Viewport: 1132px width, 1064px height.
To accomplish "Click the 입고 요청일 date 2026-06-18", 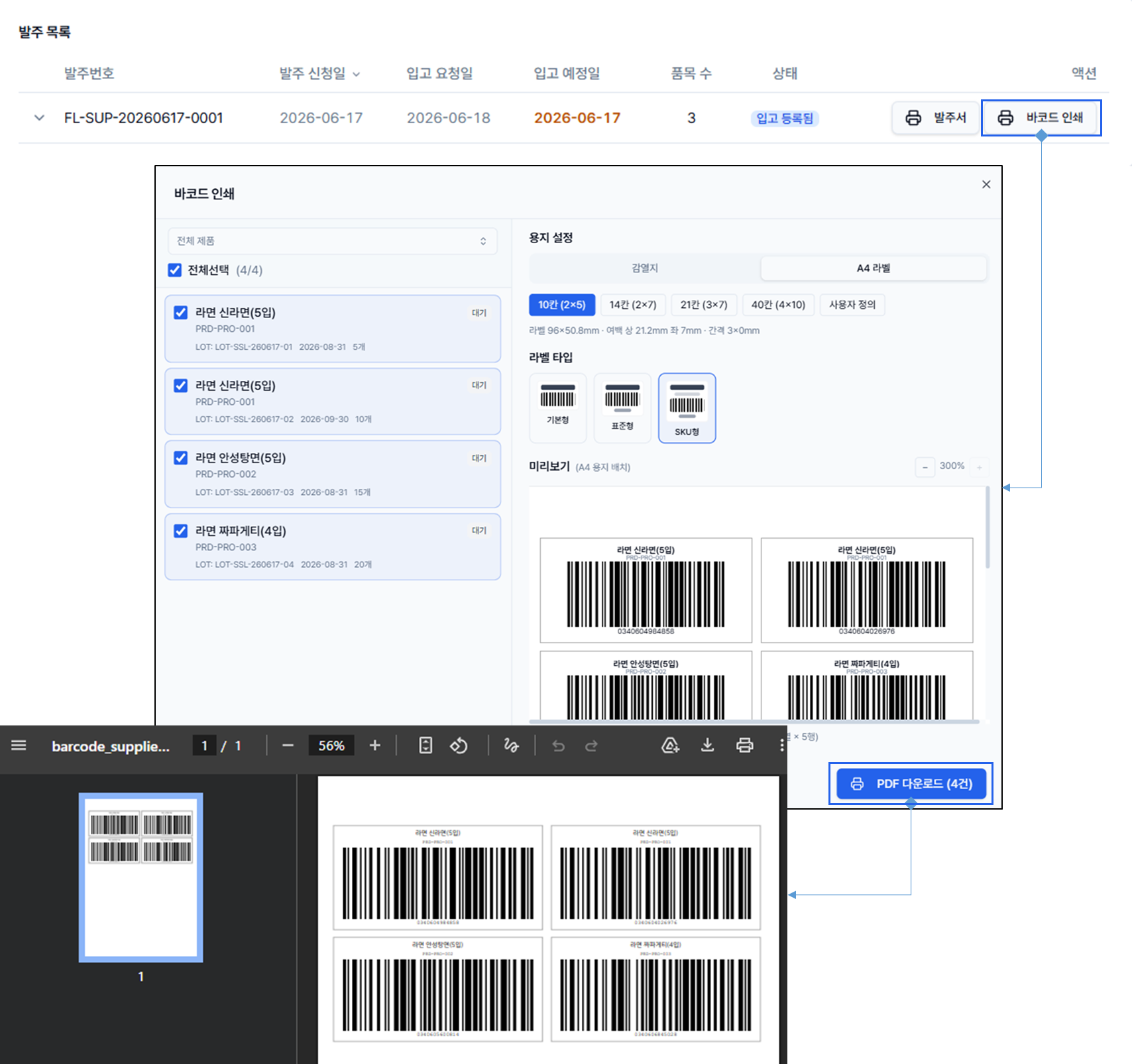I will 449,118.
